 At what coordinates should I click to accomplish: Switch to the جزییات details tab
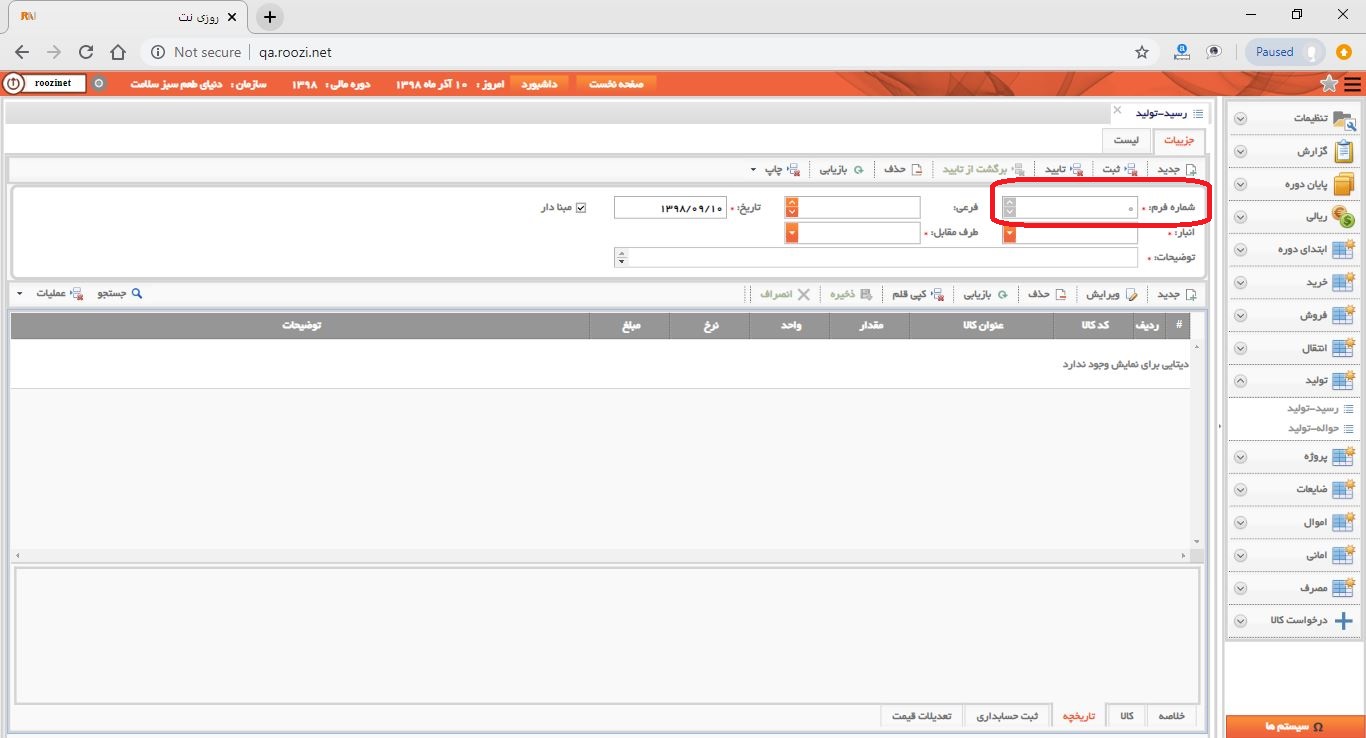pyautogui.click(x=1180, y=141)
